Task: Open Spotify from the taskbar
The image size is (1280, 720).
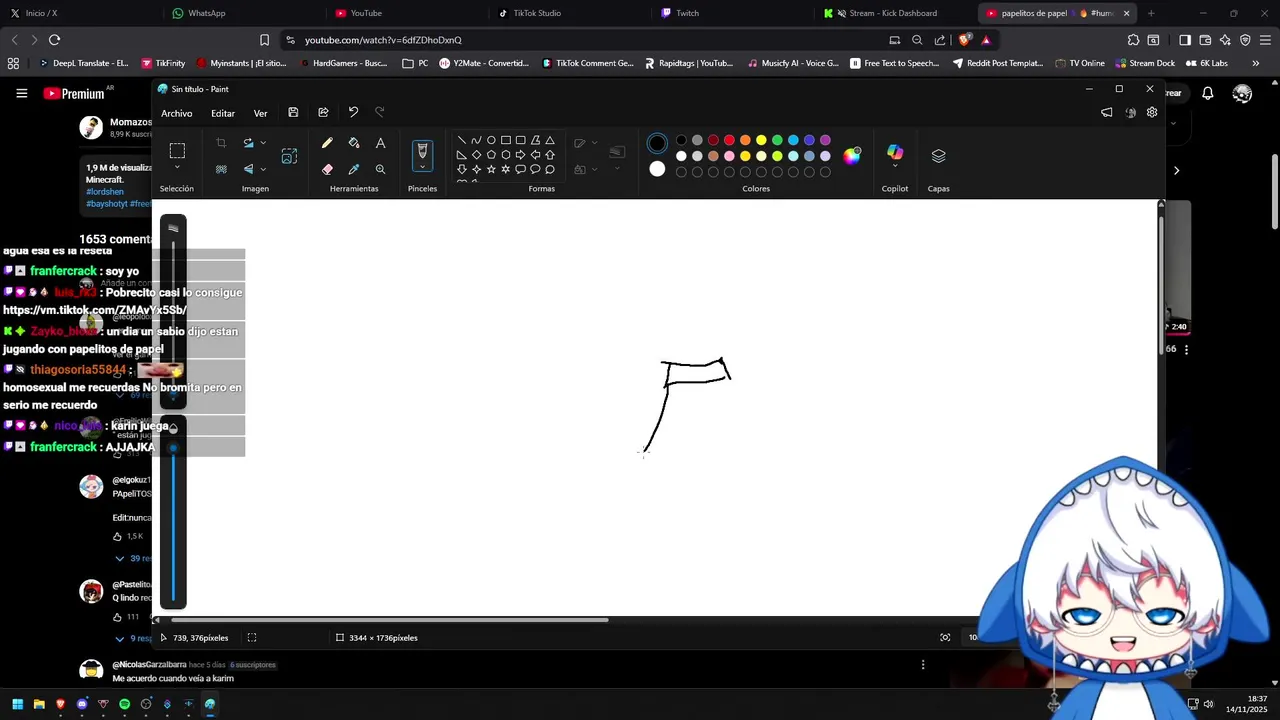Action: (x=124, y=704)
